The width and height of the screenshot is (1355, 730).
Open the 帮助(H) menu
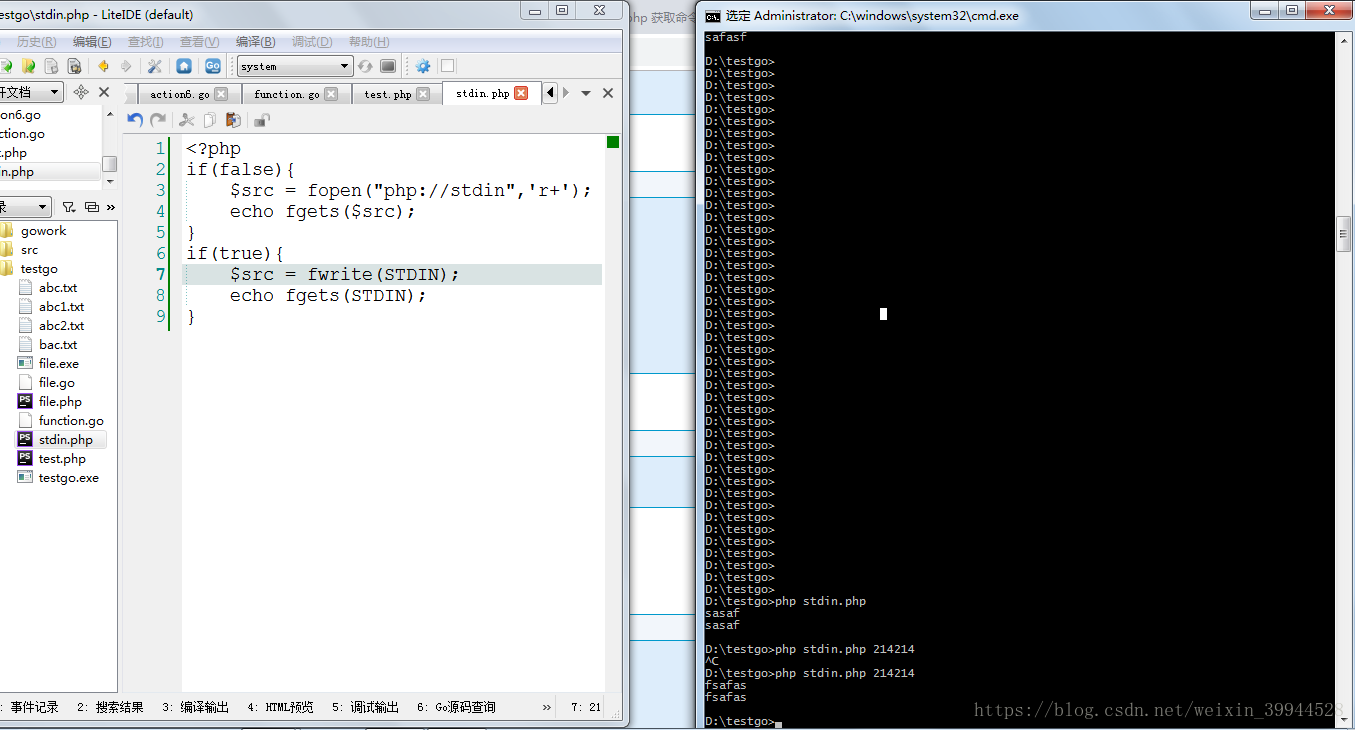coord(368,42)
